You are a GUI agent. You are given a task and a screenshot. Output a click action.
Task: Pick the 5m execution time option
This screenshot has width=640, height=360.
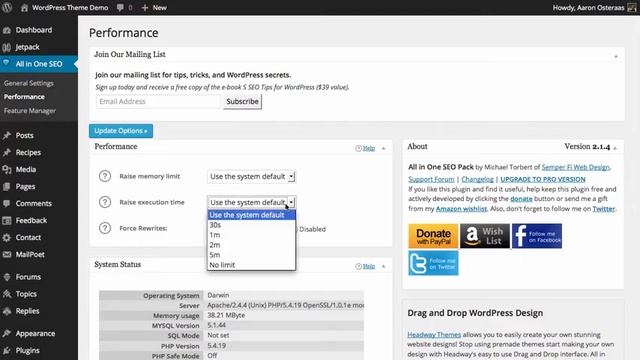[x=251, y=255]
